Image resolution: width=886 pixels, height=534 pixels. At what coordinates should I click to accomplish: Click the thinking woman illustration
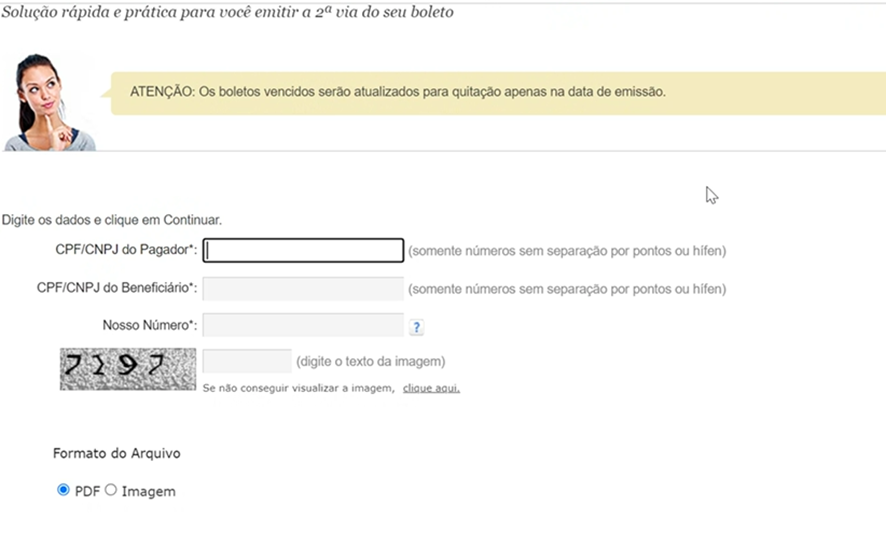49,102
